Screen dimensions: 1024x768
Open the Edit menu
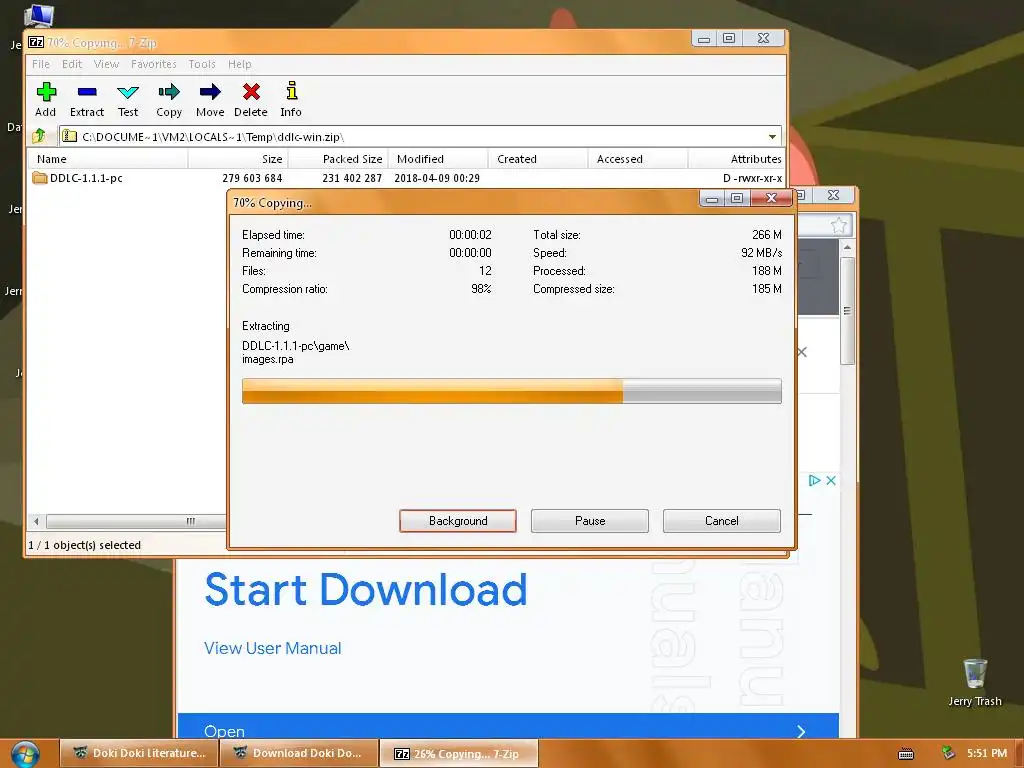[72, 64]
